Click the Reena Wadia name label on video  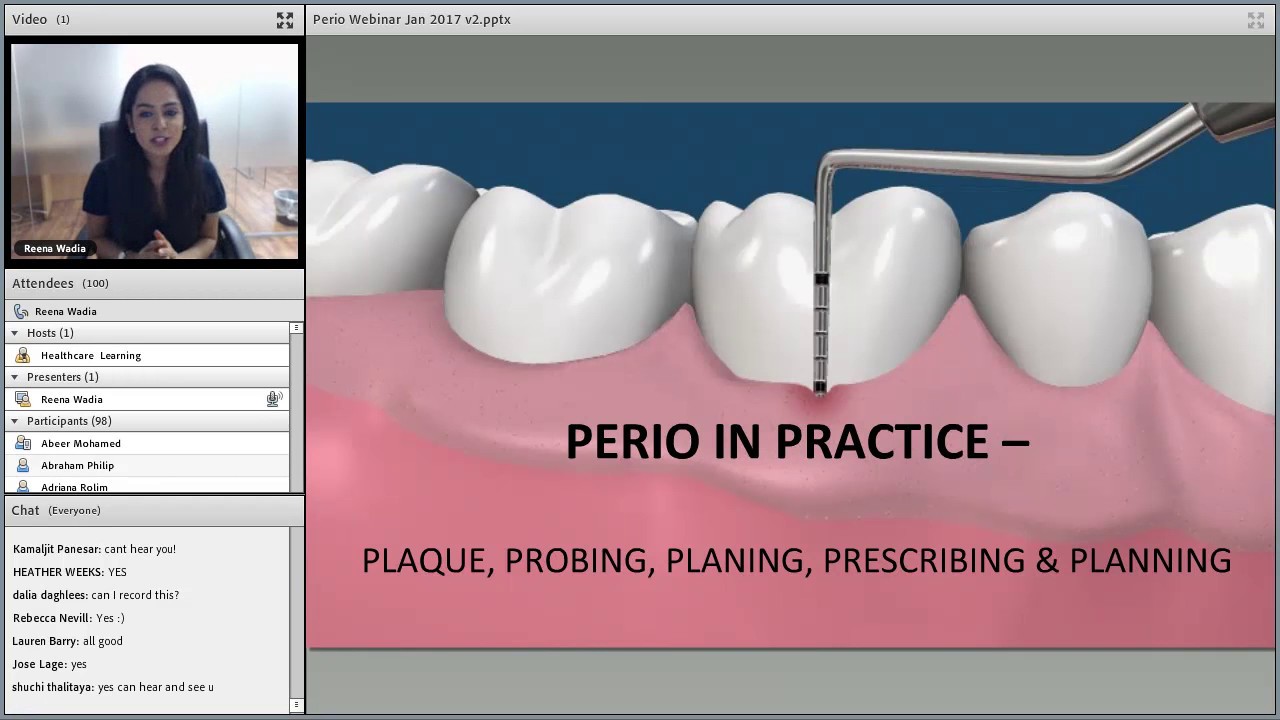coord(55,248)
